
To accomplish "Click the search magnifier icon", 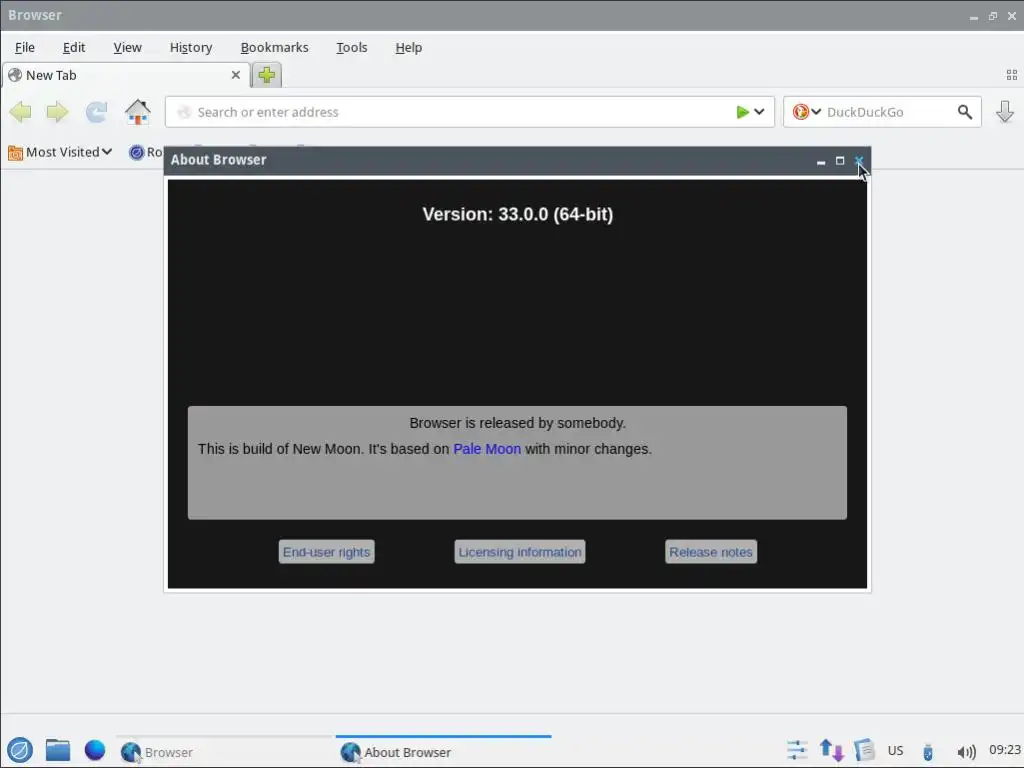I will 965,112.
